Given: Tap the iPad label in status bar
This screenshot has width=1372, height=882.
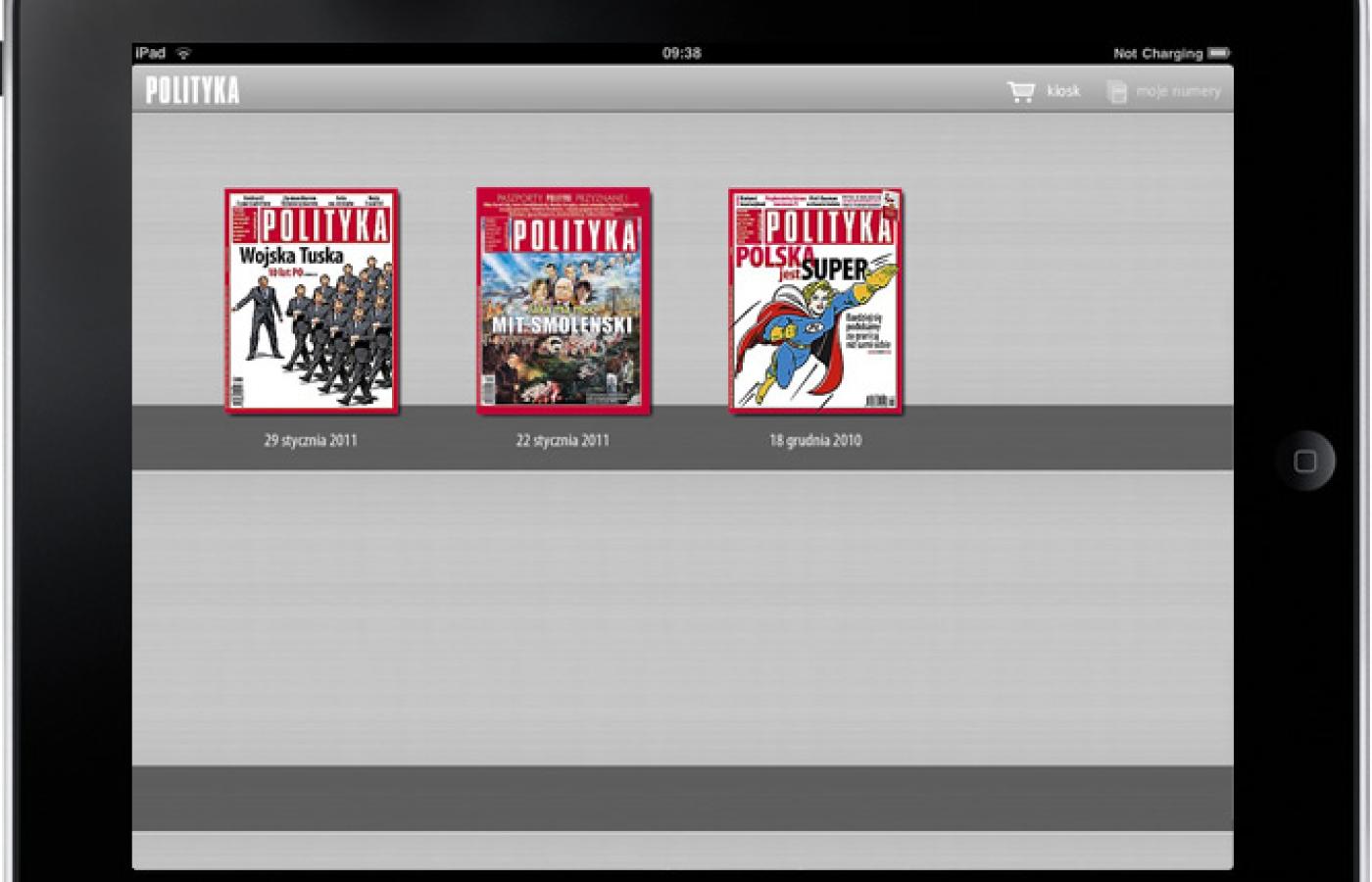Looking at the screenshot, I should [x=150, y=53].
